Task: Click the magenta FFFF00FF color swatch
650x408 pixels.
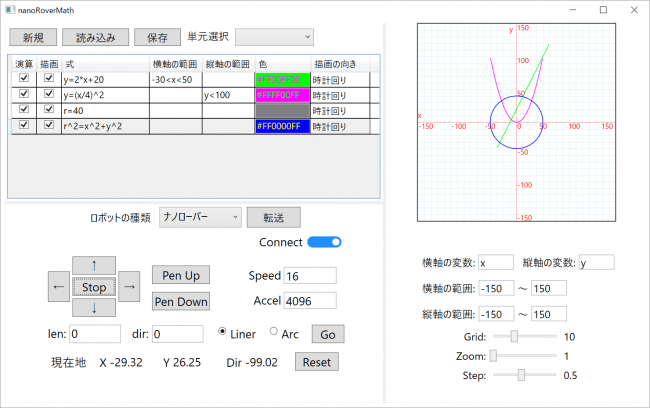Action: click(x=281, y=95)
